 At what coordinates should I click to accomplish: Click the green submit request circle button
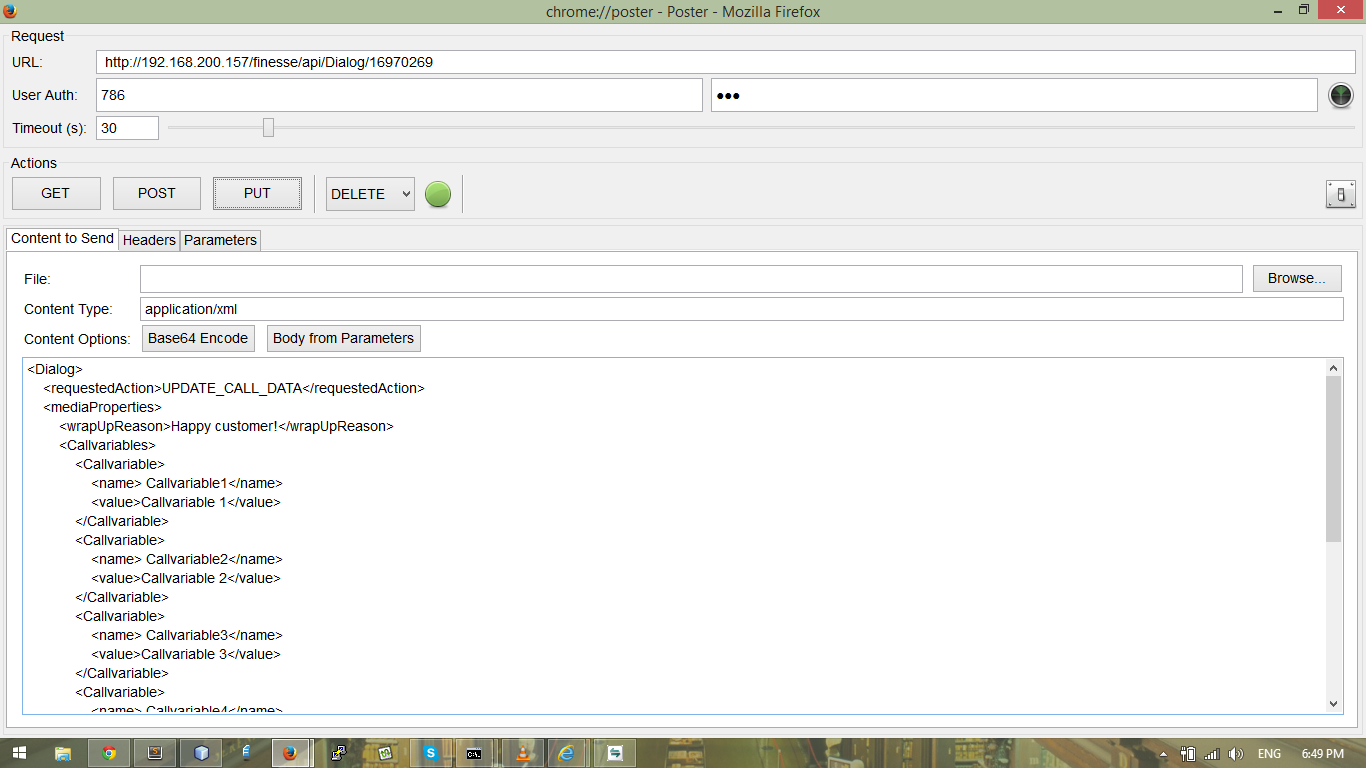[x=438, y=194]
